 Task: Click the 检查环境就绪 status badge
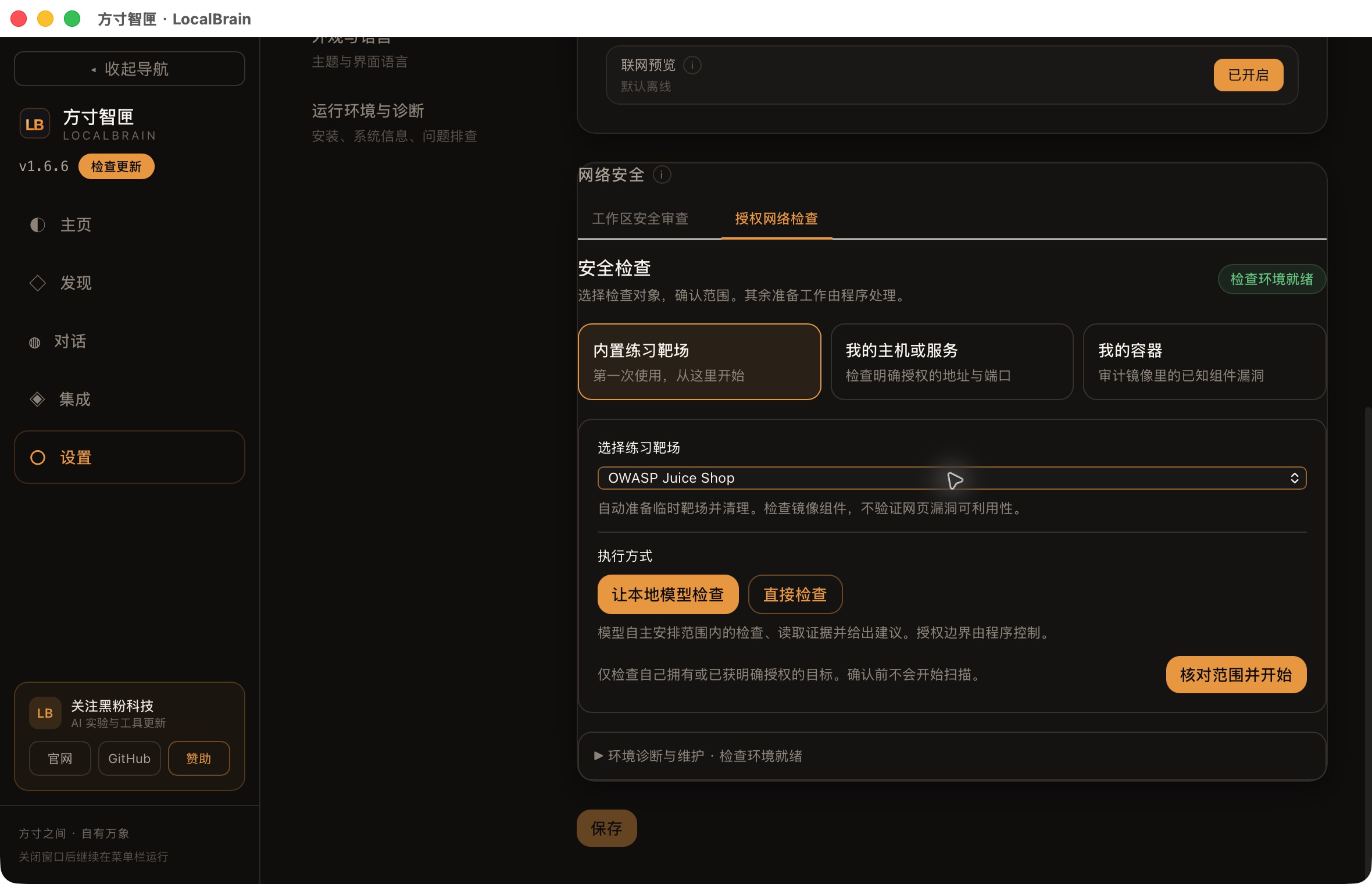coord(1271,279)
